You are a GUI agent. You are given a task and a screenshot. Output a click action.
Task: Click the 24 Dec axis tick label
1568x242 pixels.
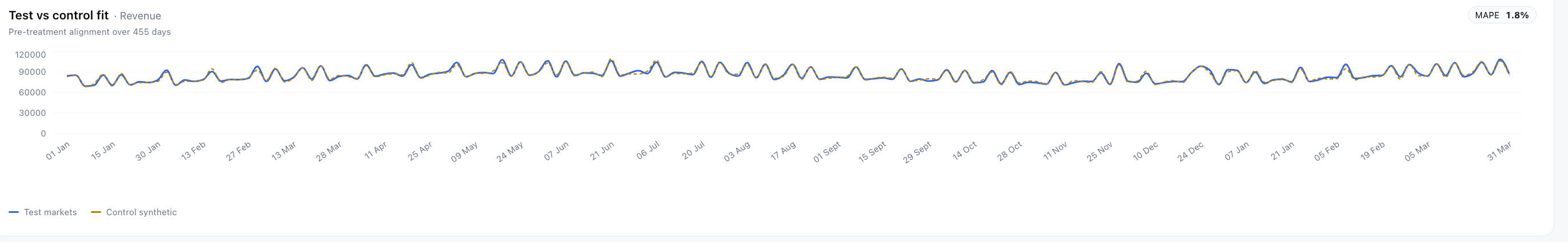[x=1190, y=151]
